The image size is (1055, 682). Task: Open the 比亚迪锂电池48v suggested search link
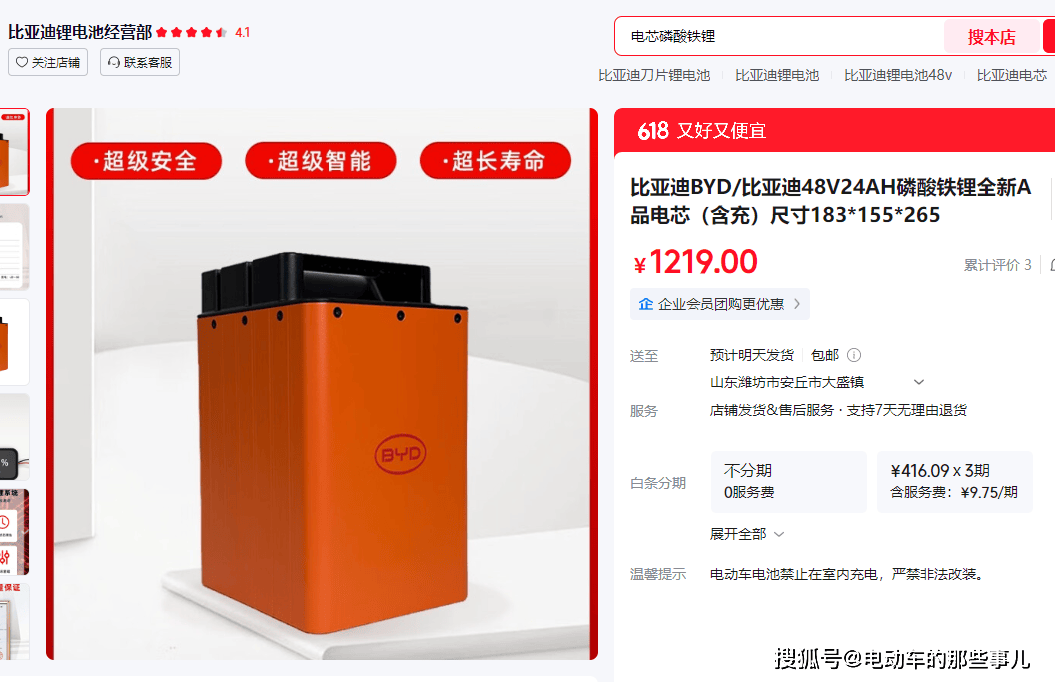coord(898,75)
